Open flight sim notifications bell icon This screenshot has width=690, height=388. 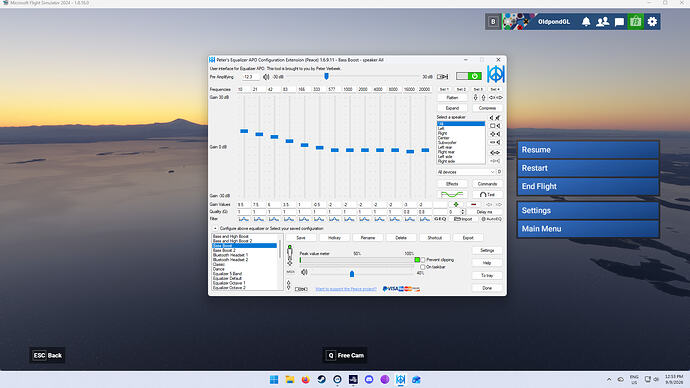click(x=586, y=22)
